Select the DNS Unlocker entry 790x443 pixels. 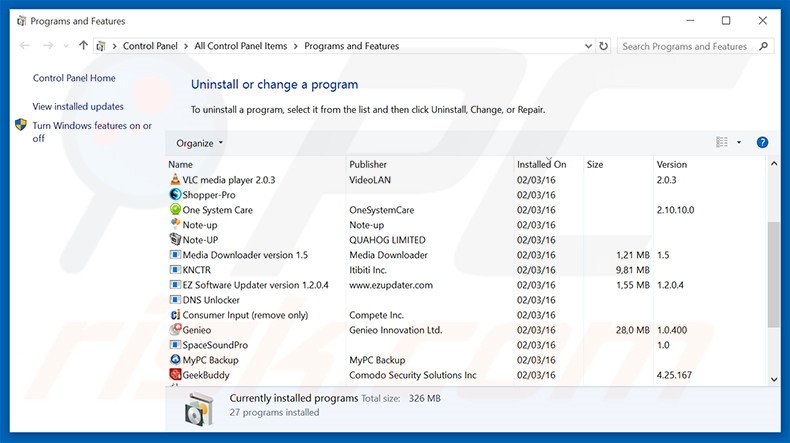tap(211, 300)
